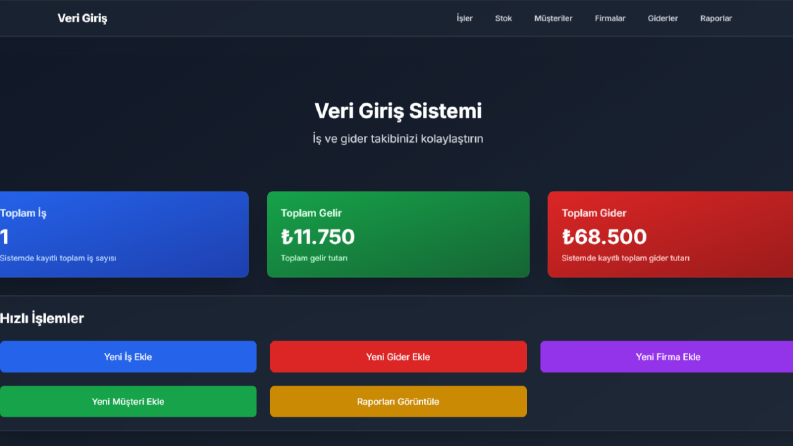Click the Sistemde kayıtlı toplam iş sayısı caption
This screenshot has width=793, height=446.
pos(58,258)
